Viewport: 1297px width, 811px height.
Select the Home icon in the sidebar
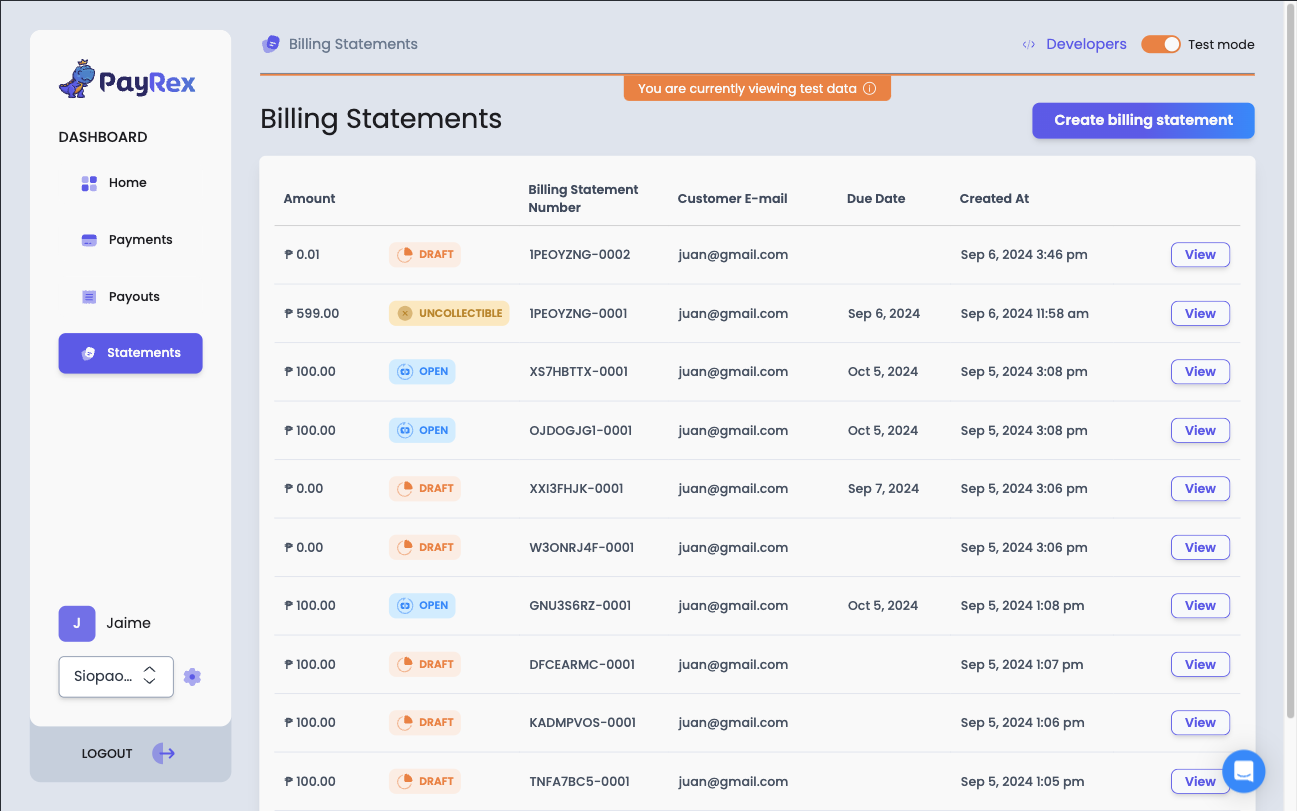coord(89,182)
